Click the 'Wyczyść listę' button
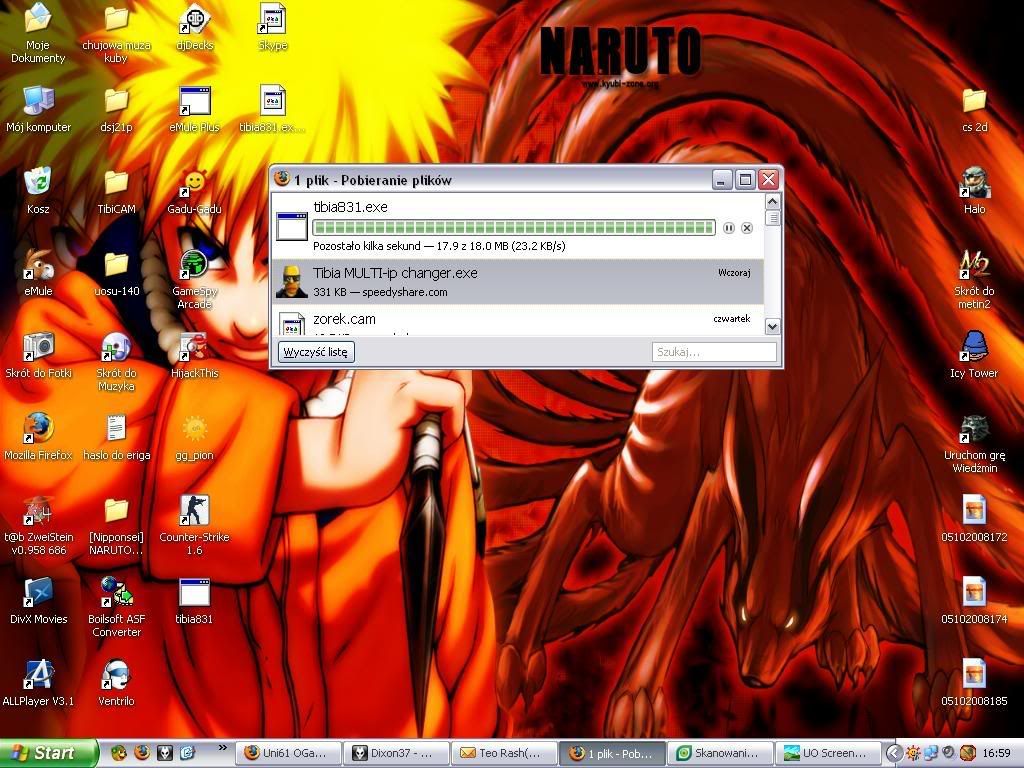 316,352
